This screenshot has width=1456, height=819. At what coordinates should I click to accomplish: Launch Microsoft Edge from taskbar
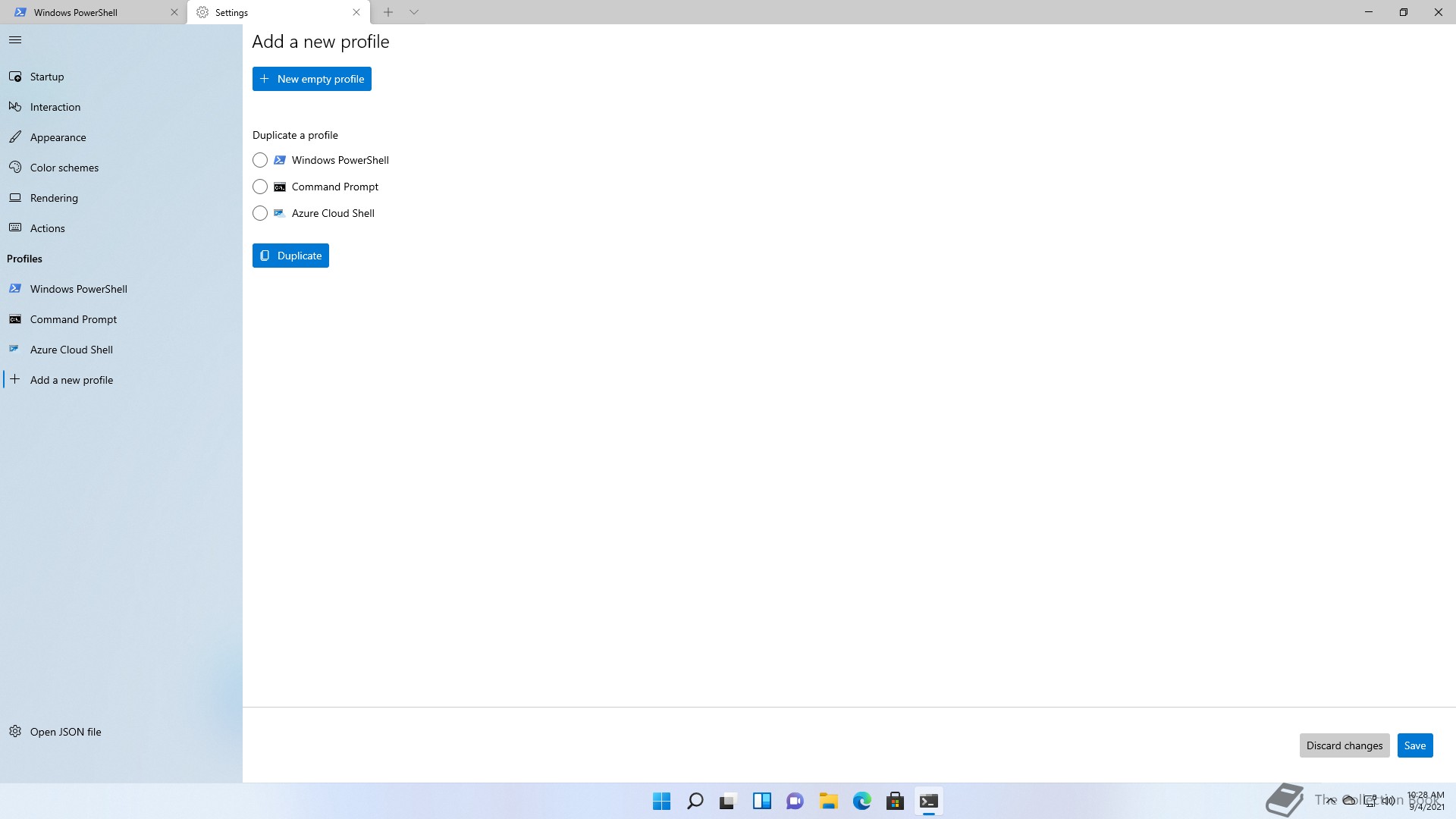pyautogui.click(x=861, y=801)
